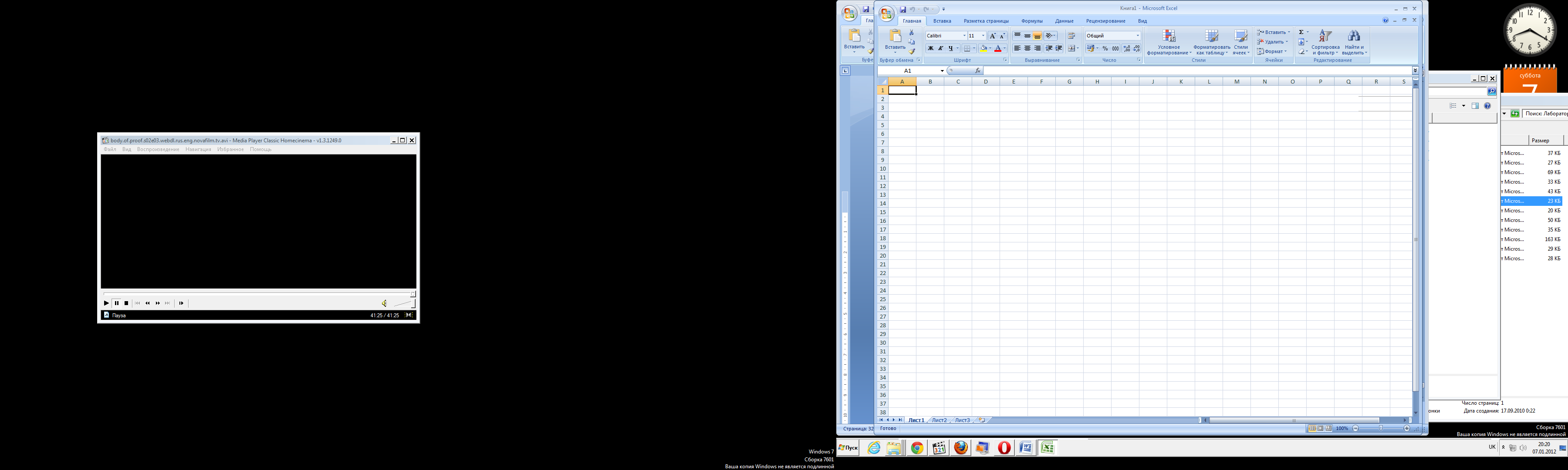Toggle top vertical alignment
This screenshot has height=470, width=1568.
(x=1017, y=36)
